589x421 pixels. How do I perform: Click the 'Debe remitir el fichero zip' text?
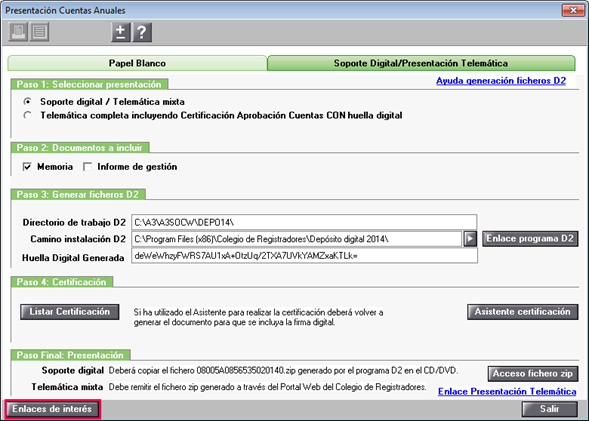coord(267,387)
